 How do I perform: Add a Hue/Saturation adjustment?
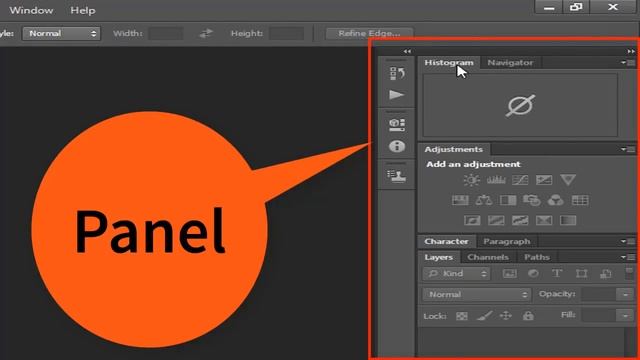click(460, 200)
